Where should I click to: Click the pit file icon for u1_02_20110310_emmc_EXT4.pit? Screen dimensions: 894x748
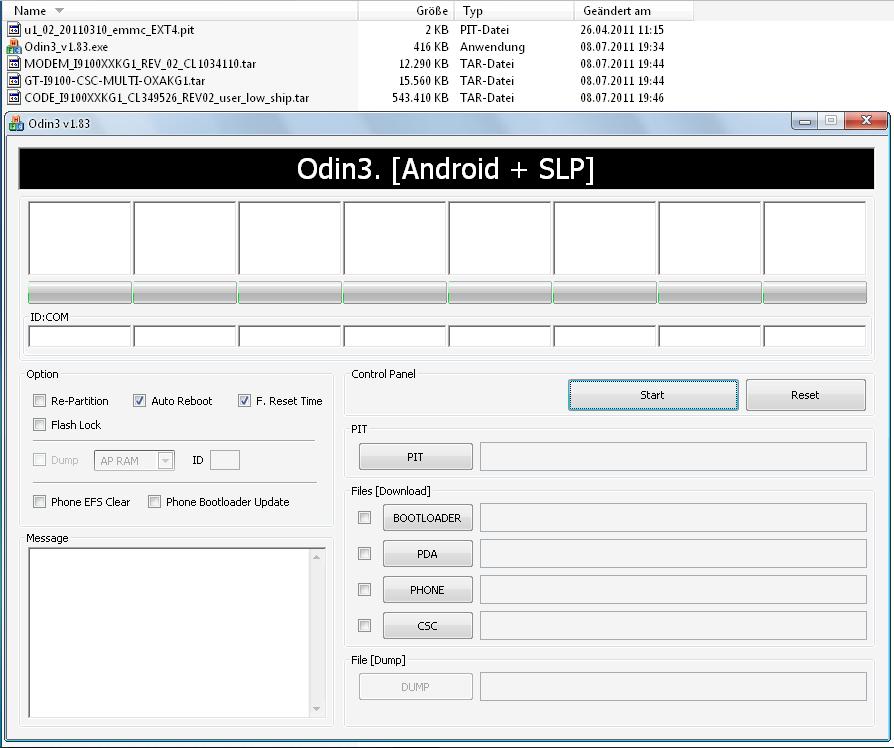tap(14, 30)
